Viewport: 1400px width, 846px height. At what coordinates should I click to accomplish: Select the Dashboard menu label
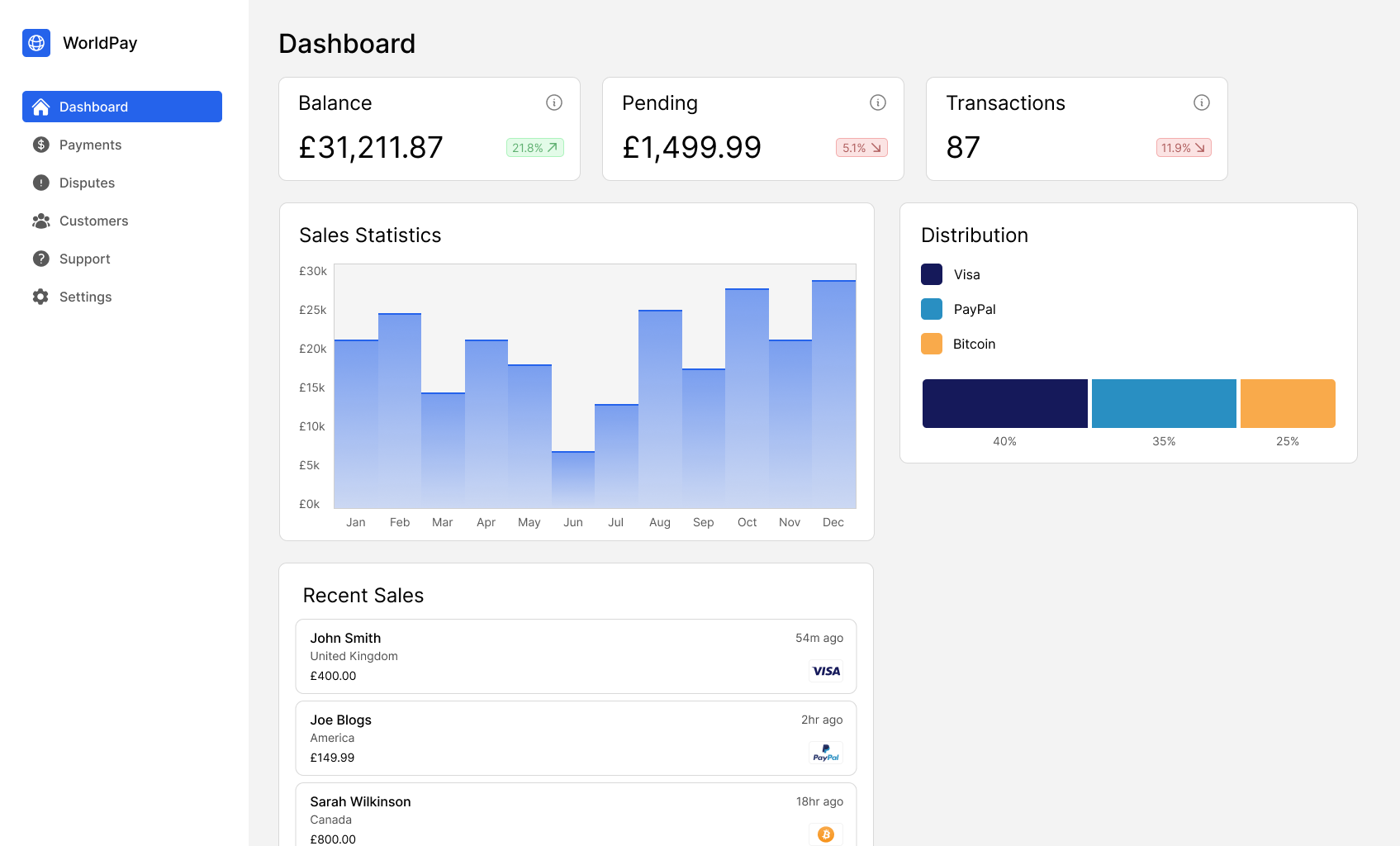click(x=93, y=107)
